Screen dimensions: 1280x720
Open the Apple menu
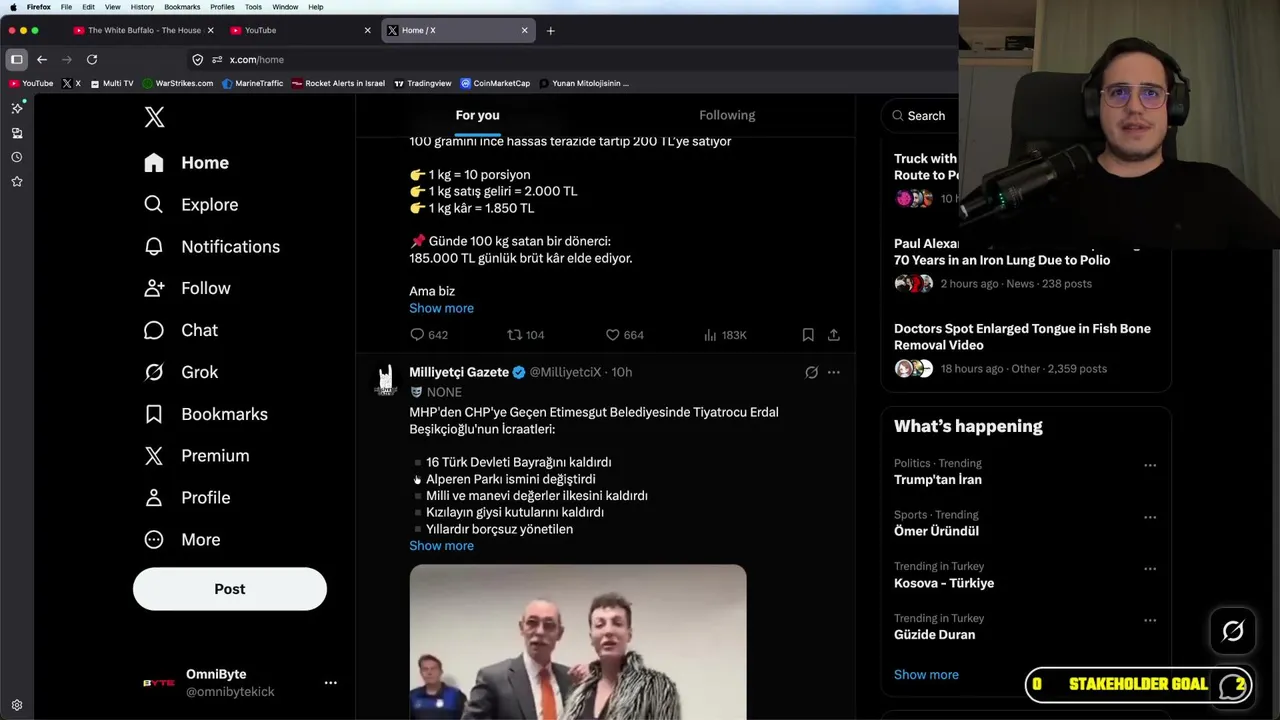pos(13,7)
